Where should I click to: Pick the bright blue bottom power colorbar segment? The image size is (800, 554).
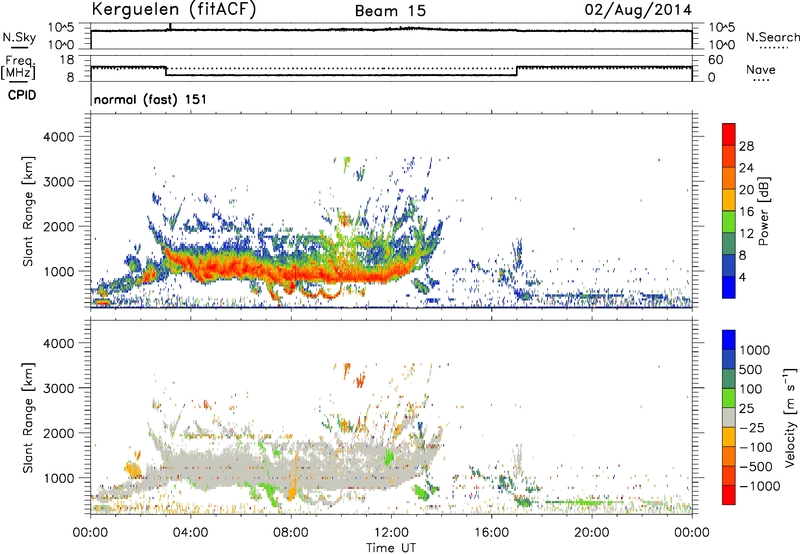[729, 287]
